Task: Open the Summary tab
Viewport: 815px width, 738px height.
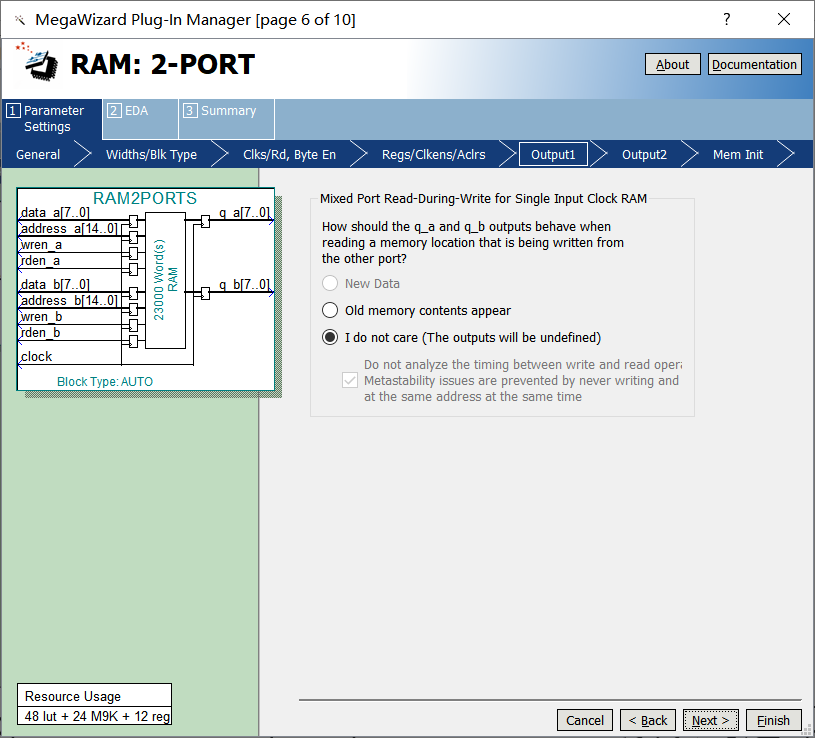Action: tap(220, 111)
